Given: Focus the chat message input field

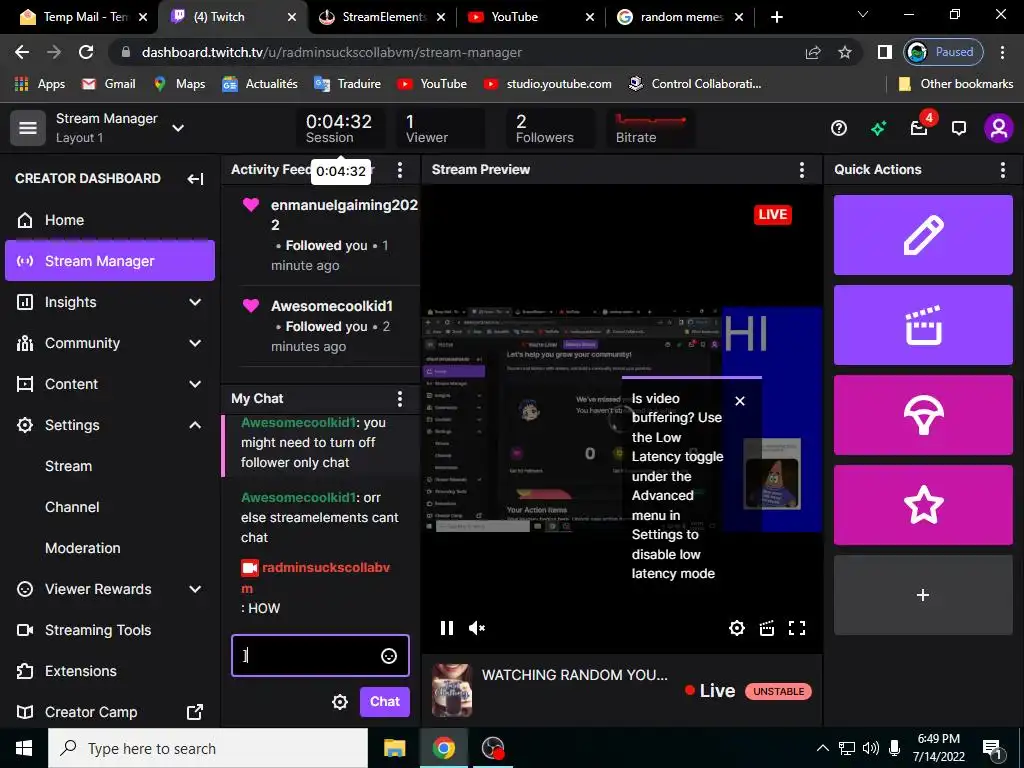Looking at the screenshot, I should coord(320,656).
